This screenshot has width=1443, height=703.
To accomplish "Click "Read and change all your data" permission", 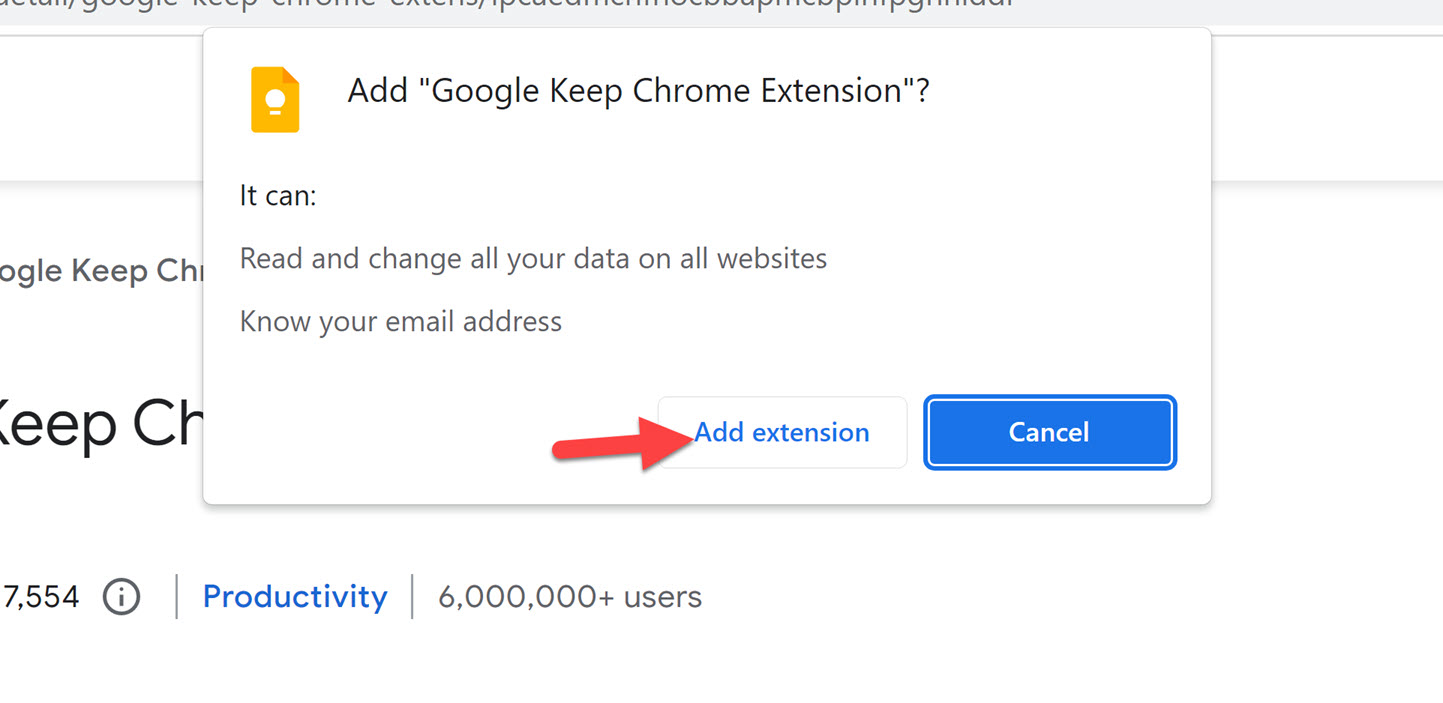I will (x=533, y=259).
